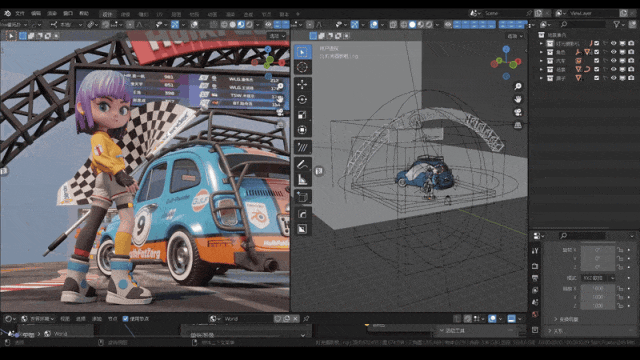This screenshot has height=360, width=640.
Task: Expand the fourth collection in outliner
Action: coord(542,69)
